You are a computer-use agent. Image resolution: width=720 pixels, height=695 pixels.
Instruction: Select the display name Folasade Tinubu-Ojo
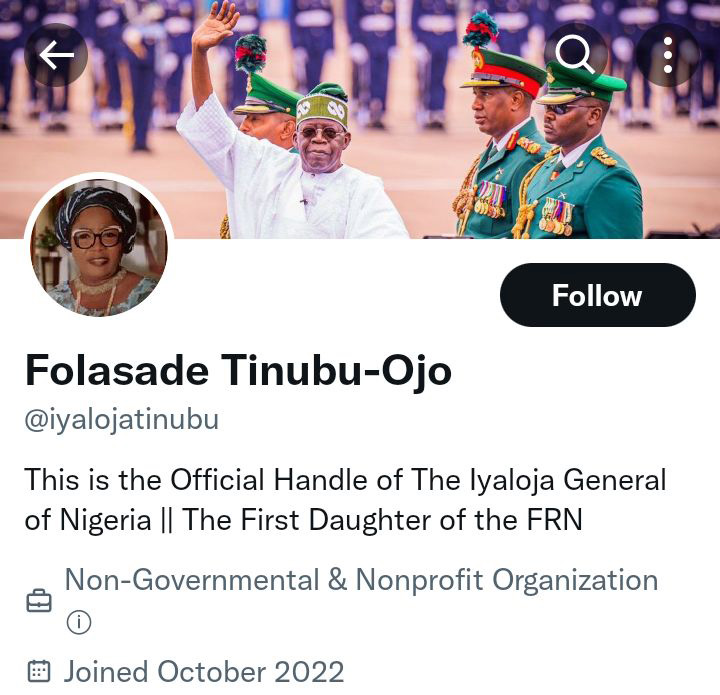pos(238,371)
